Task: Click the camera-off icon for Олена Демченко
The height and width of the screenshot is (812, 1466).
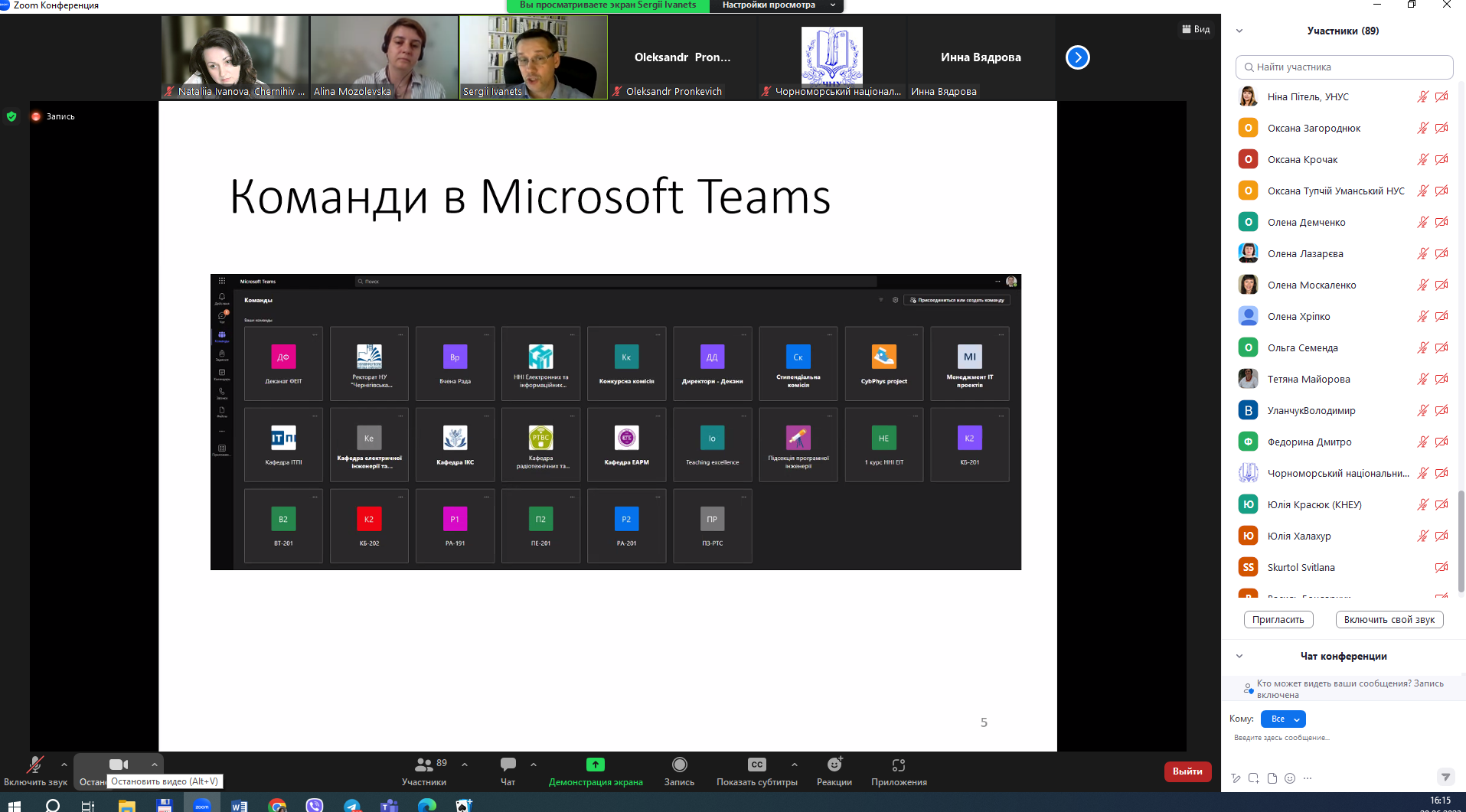Action: click(1442, 222)
